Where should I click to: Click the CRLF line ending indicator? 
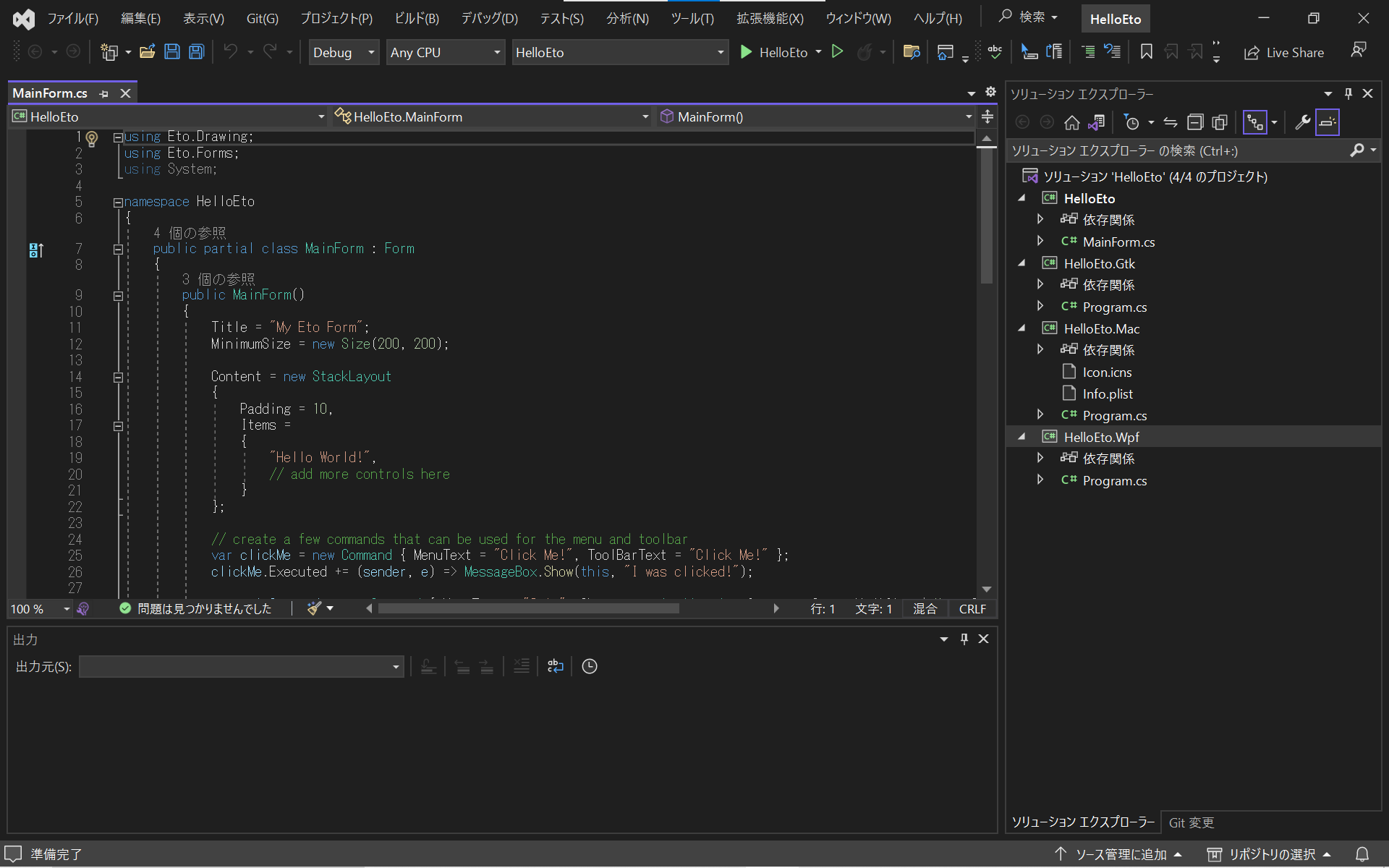pos(972,609)
